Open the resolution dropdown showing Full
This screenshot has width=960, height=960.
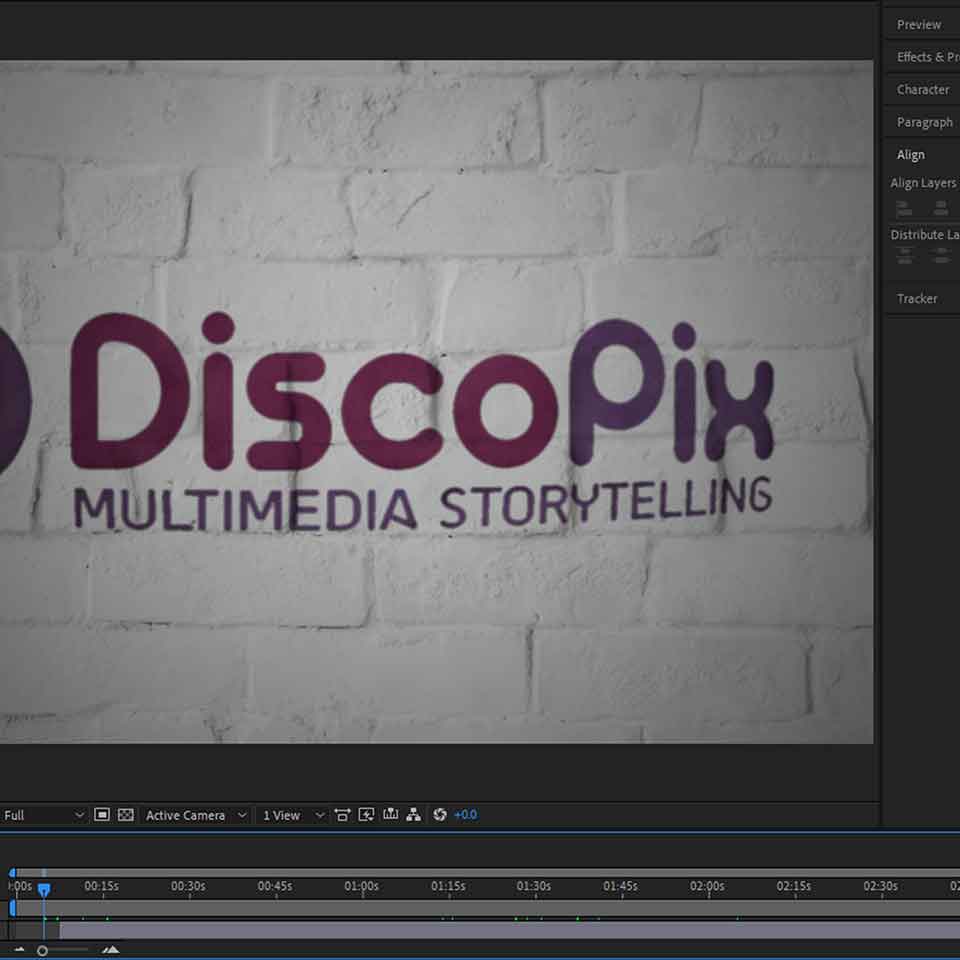43,816
